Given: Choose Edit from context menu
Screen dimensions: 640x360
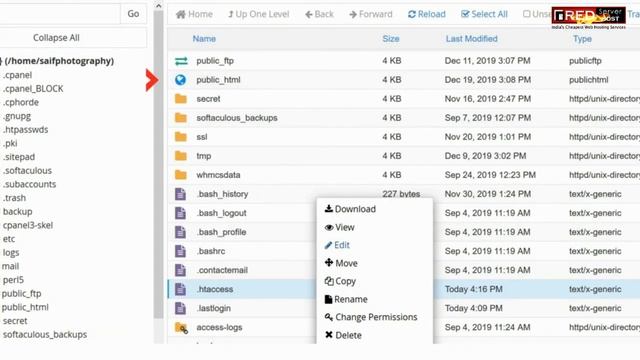Looking at the screenshot, I should coord(337,245).
